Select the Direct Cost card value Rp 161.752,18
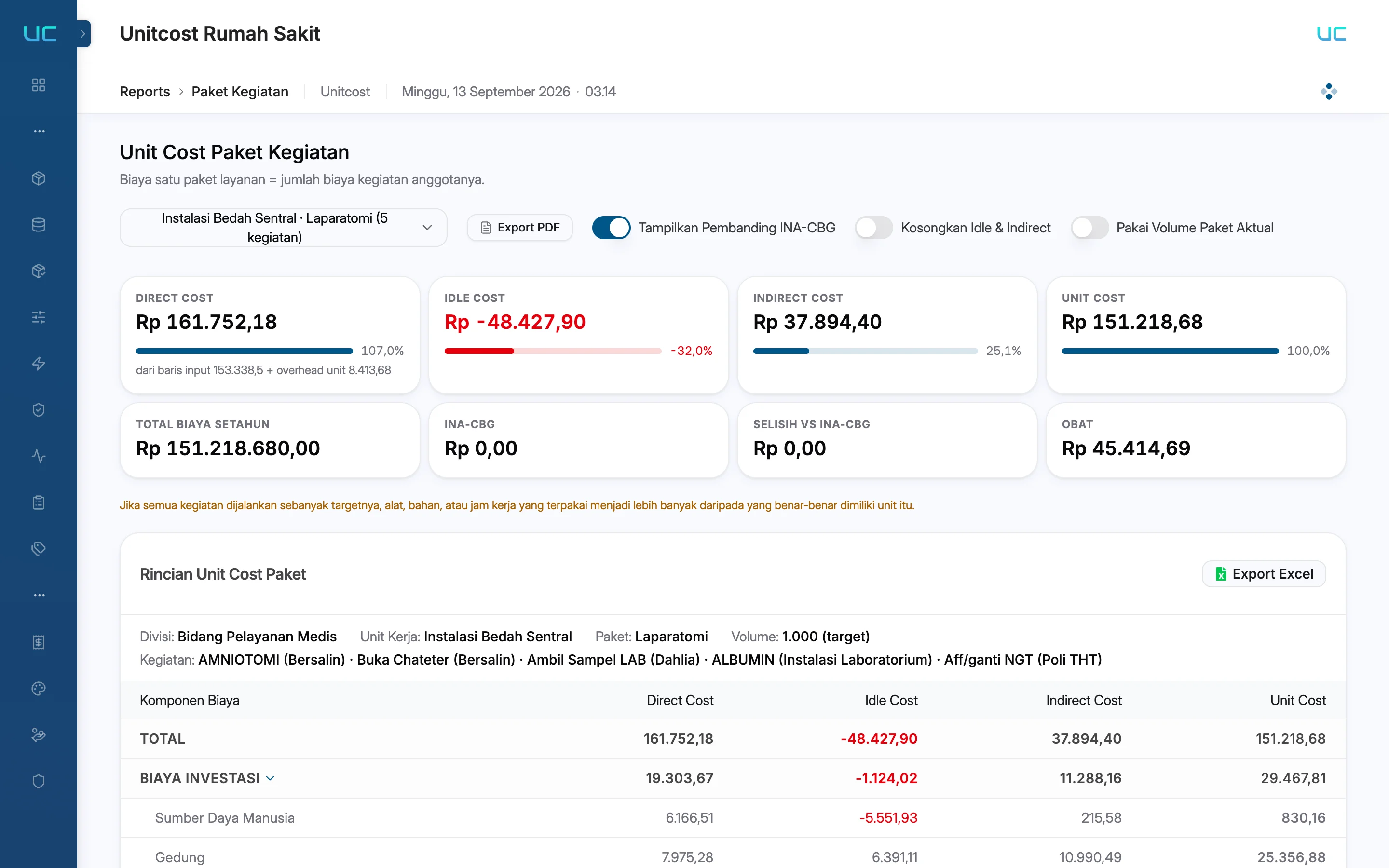 (x=206, y=322)
